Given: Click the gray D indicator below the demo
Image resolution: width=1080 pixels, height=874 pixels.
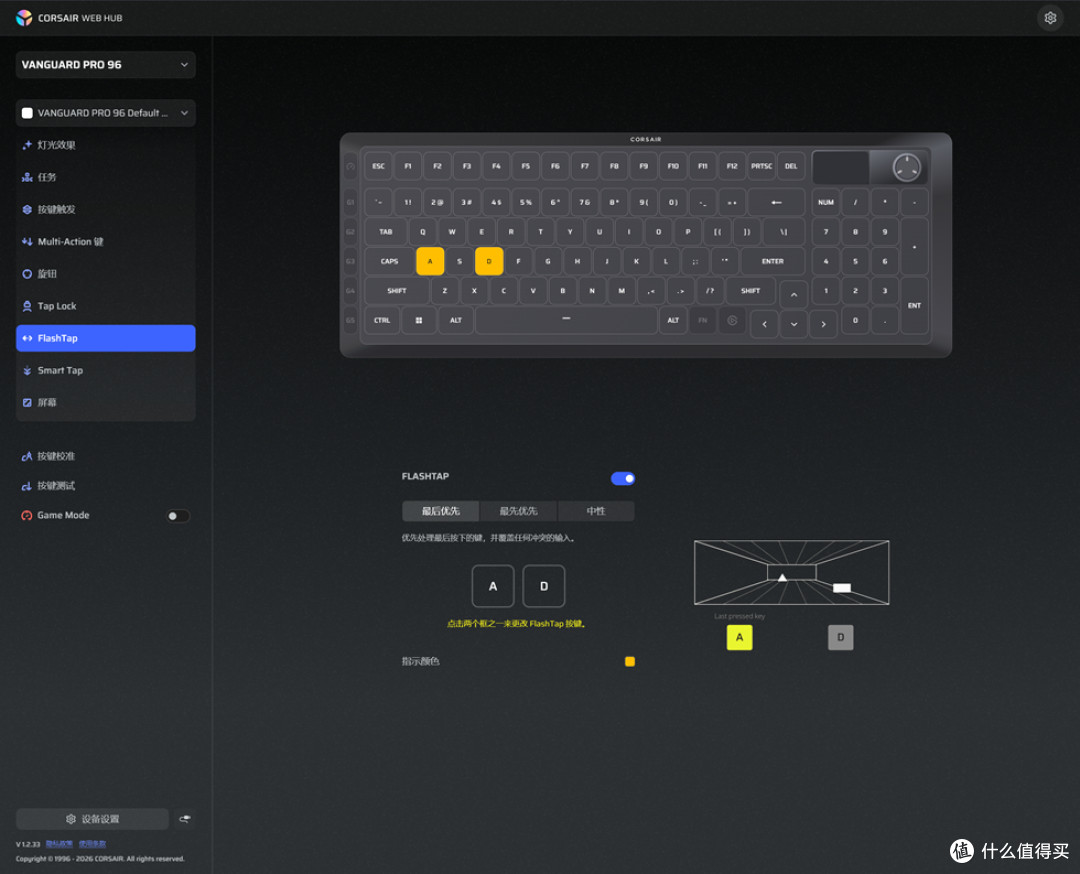Looking at the screenshot, I should point(840,638).
